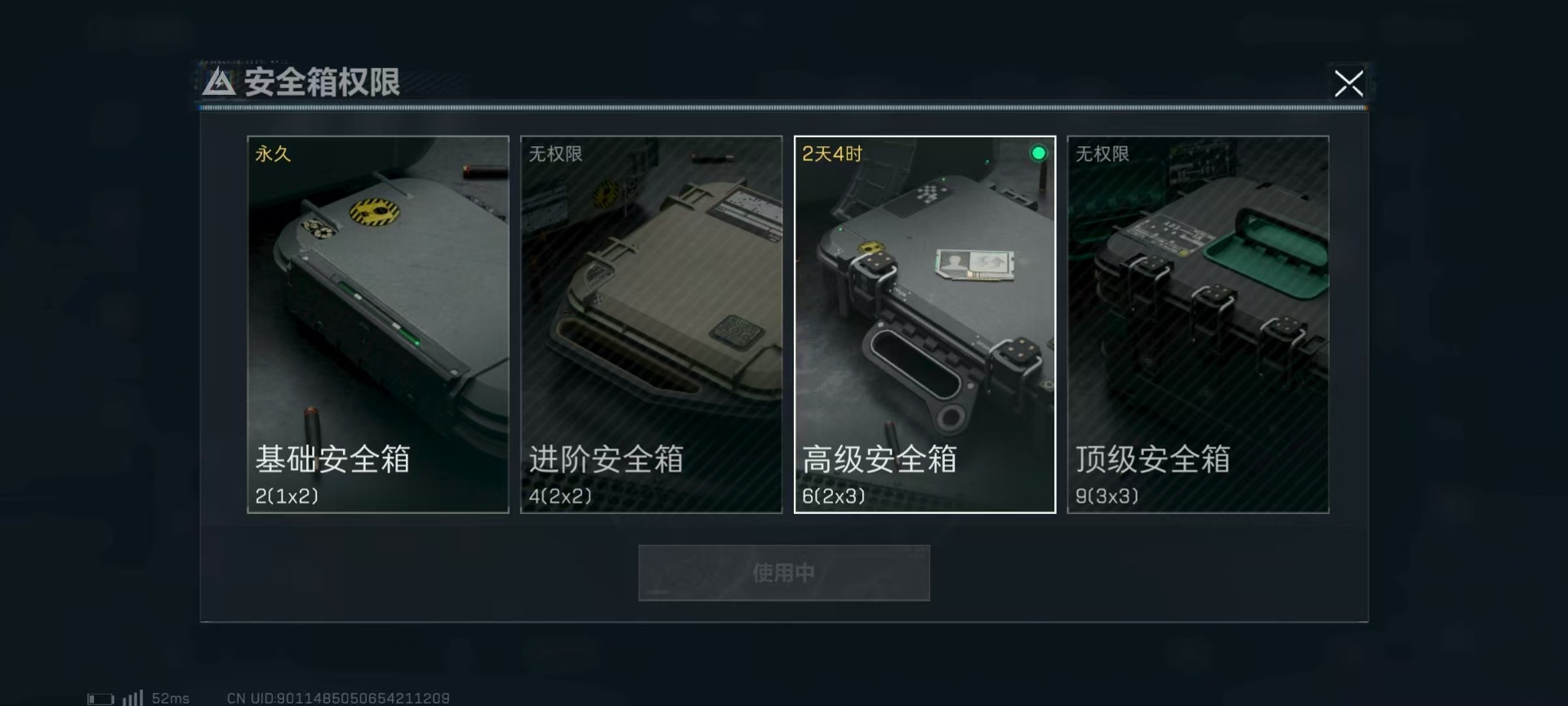Click the 9(3x3) capacity text
The width and height of the screenshot is (1568, 706).
pyautogui.click(x=1107, y=496)
